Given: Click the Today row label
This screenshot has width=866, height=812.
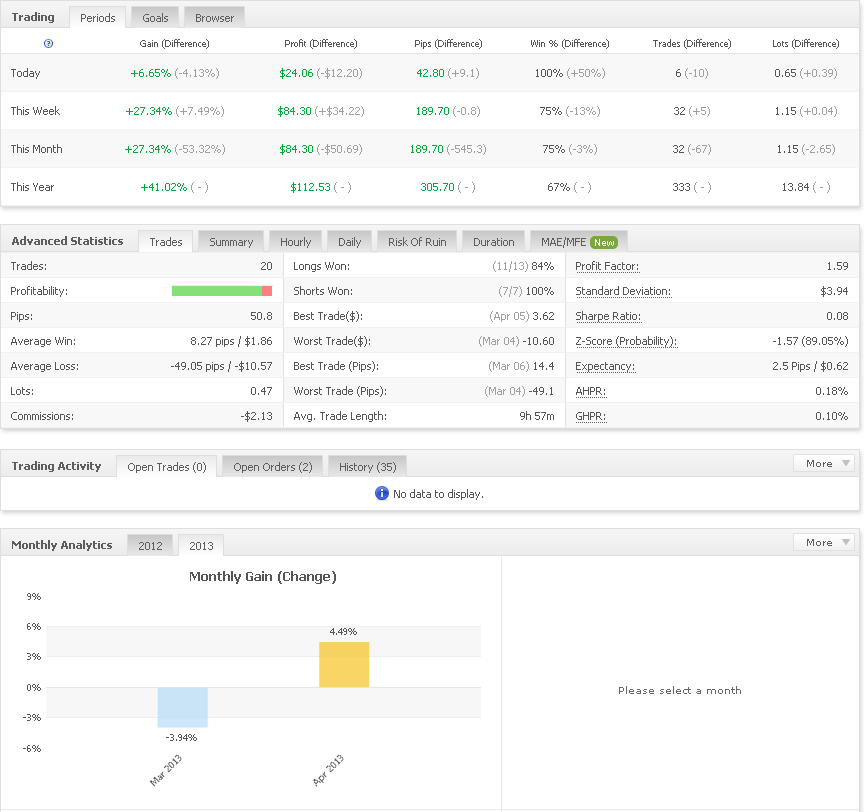Looking at the screenshot, I should pyautogui.click(x=25, y=73).
